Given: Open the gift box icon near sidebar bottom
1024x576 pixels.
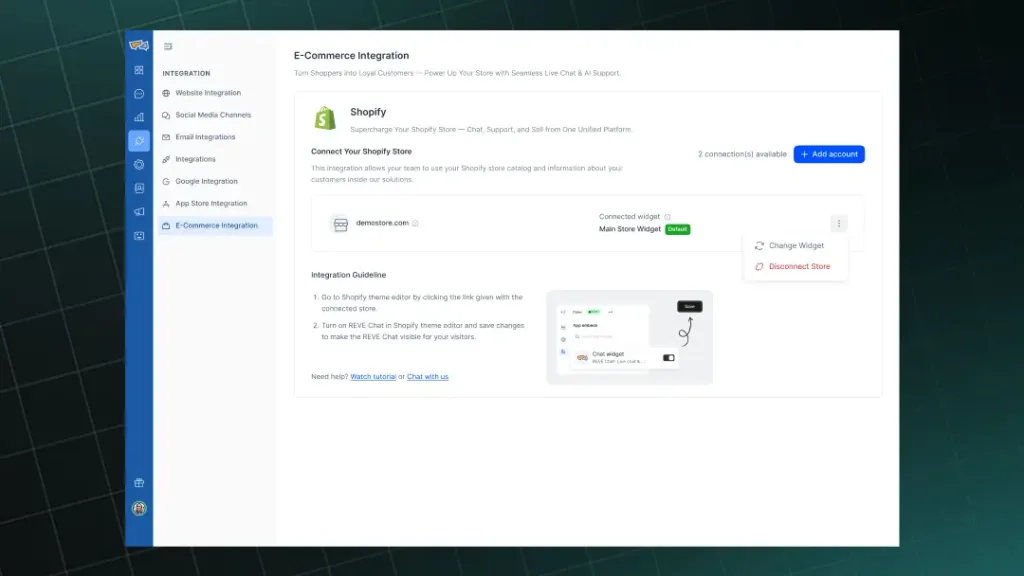Looking at the screenshot, I should click(x=139, y=481).
